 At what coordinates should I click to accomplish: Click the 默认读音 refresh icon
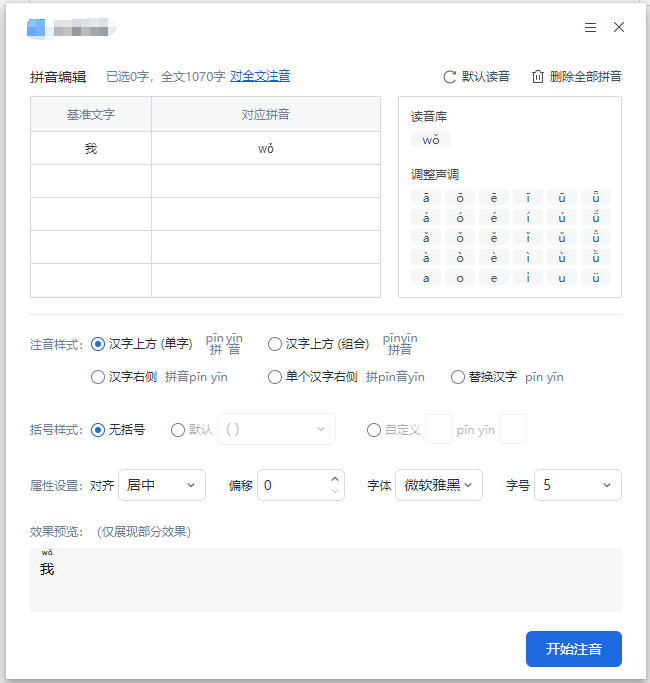point(449,77)
